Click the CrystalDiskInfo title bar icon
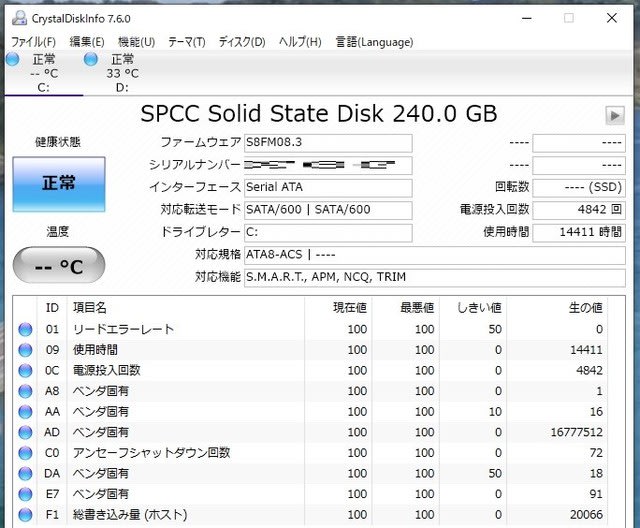 point(19,18)
